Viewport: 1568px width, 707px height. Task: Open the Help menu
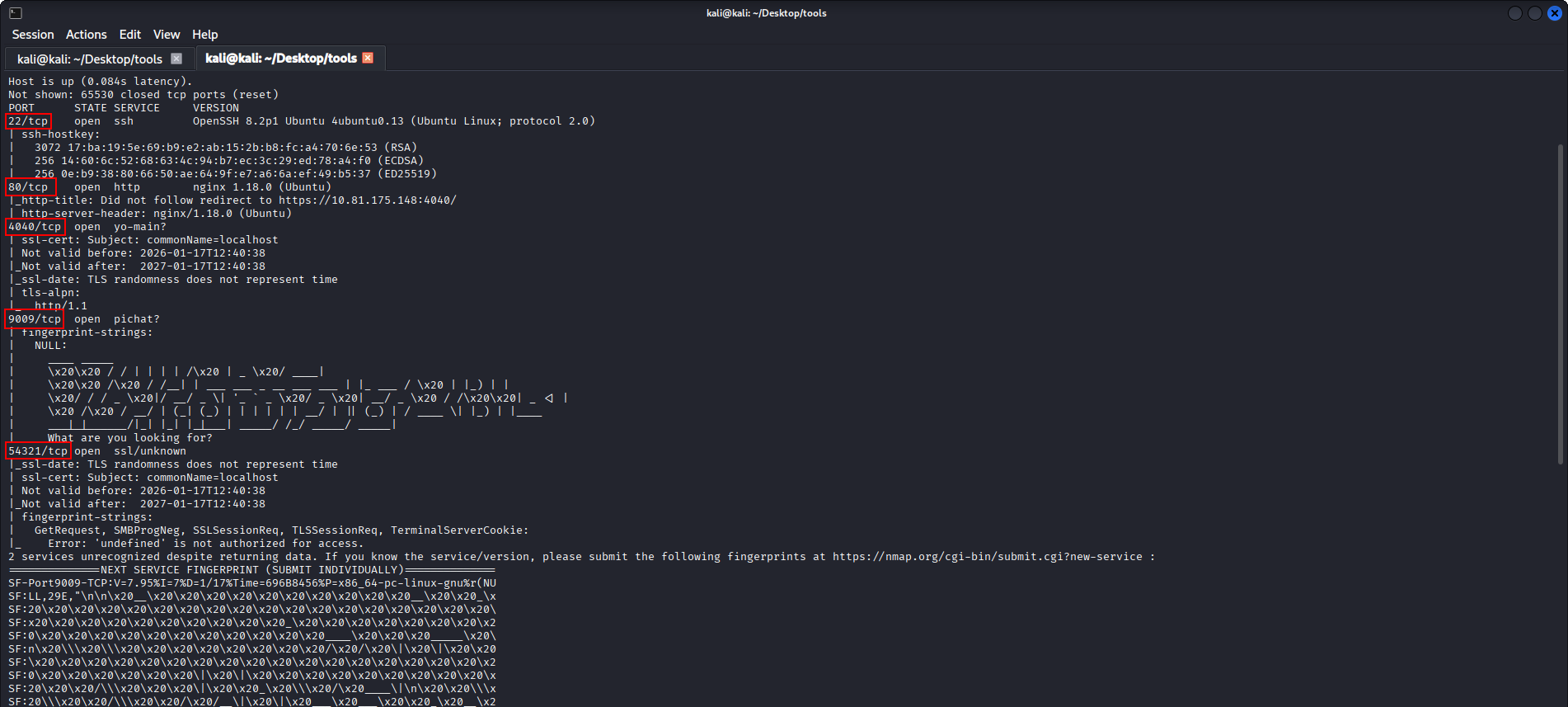[204, 35]
